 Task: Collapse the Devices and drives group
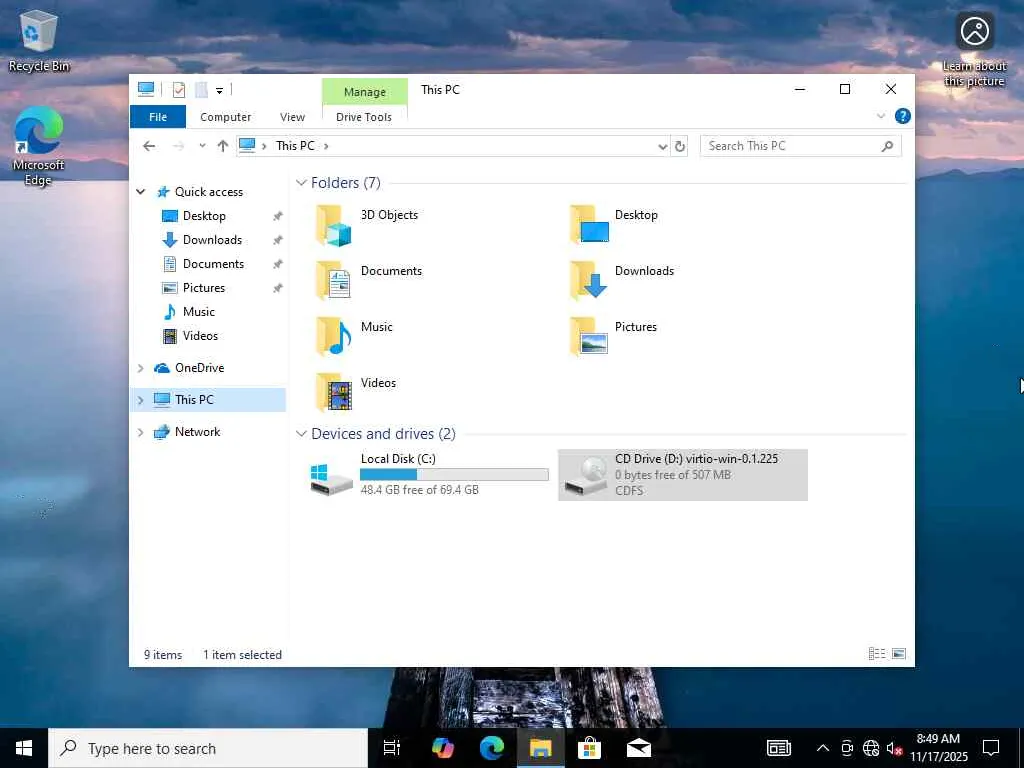301,434
